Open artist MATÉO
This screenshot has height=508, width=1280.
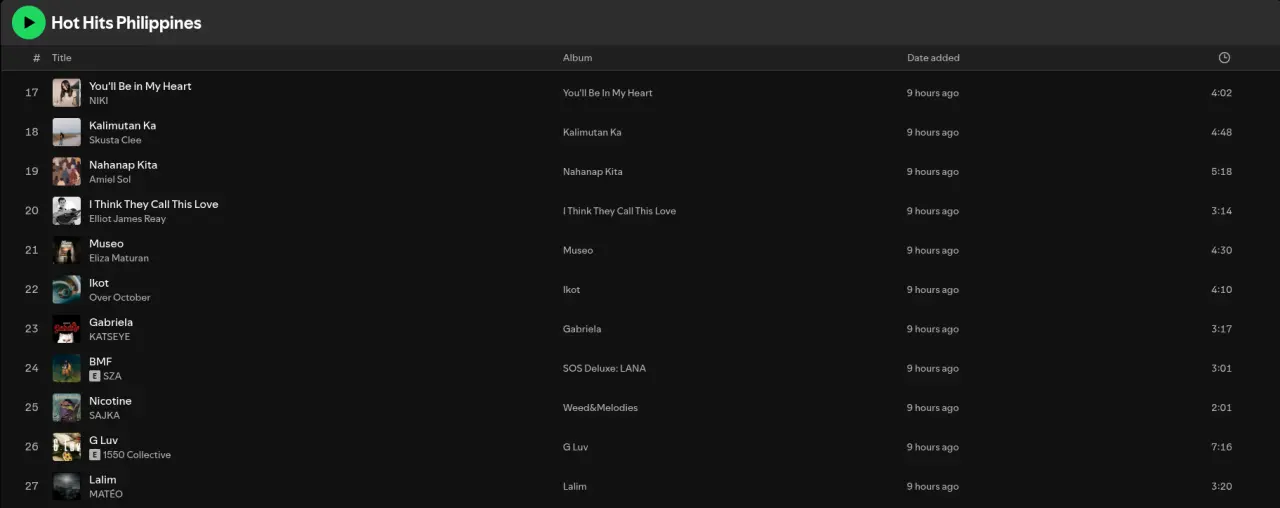point(106,494)
